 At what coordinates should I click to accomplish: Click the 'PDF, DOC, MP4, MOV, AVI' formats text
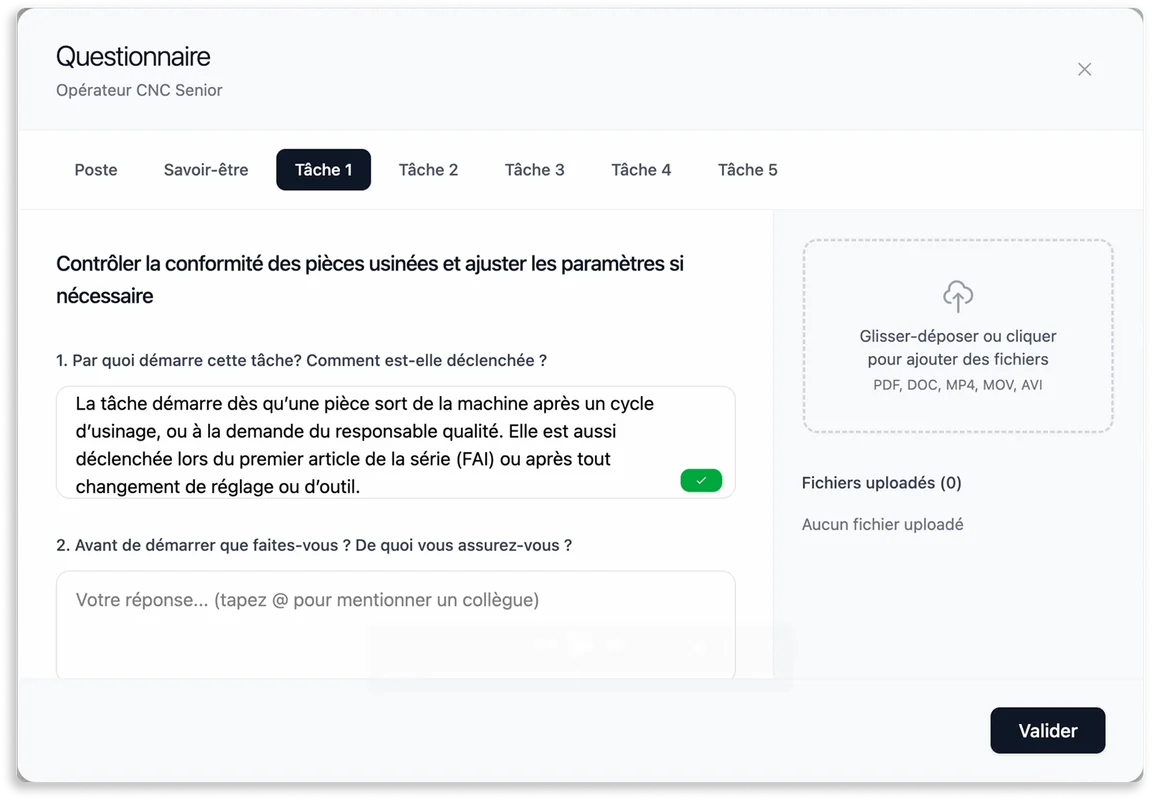(x=957, y=385)
